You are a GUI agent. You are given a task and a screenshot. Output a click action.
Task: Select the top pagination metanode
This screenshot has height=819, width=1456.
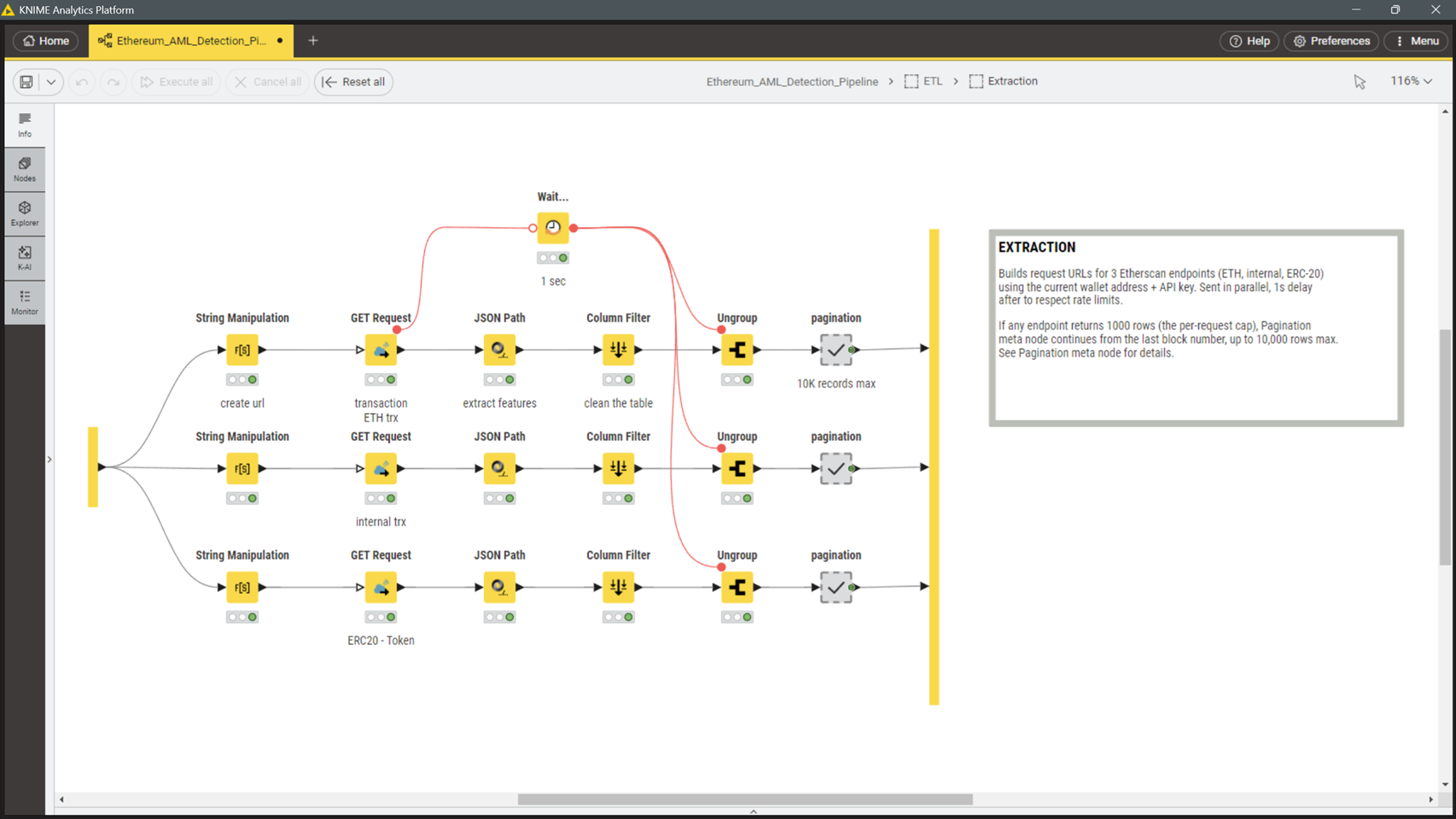coord(836,350)
